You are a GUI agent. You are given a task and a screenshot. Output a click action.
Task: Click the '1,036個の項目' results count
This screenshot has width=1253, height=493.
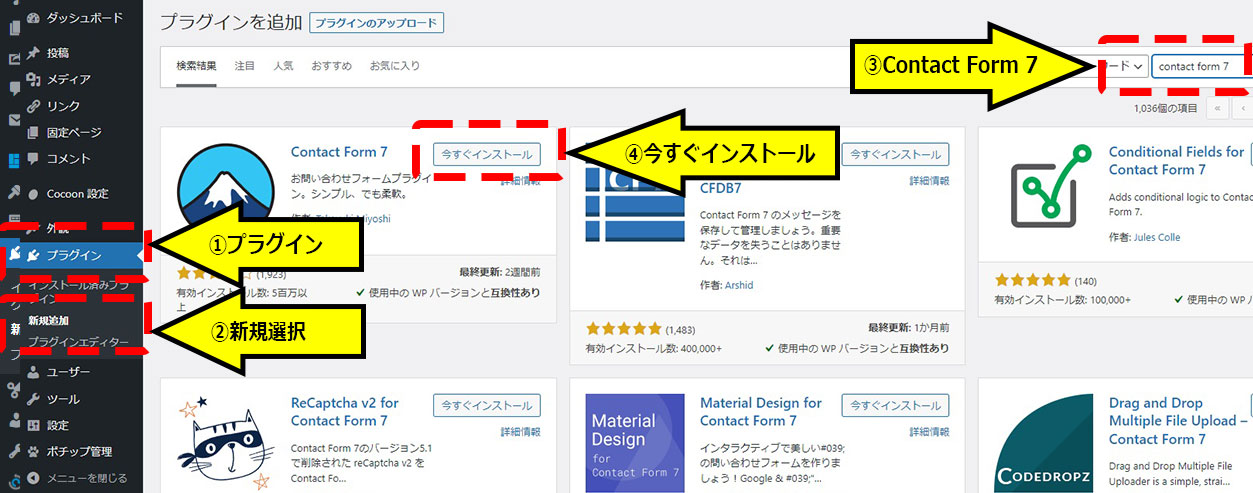(1165, 108)
